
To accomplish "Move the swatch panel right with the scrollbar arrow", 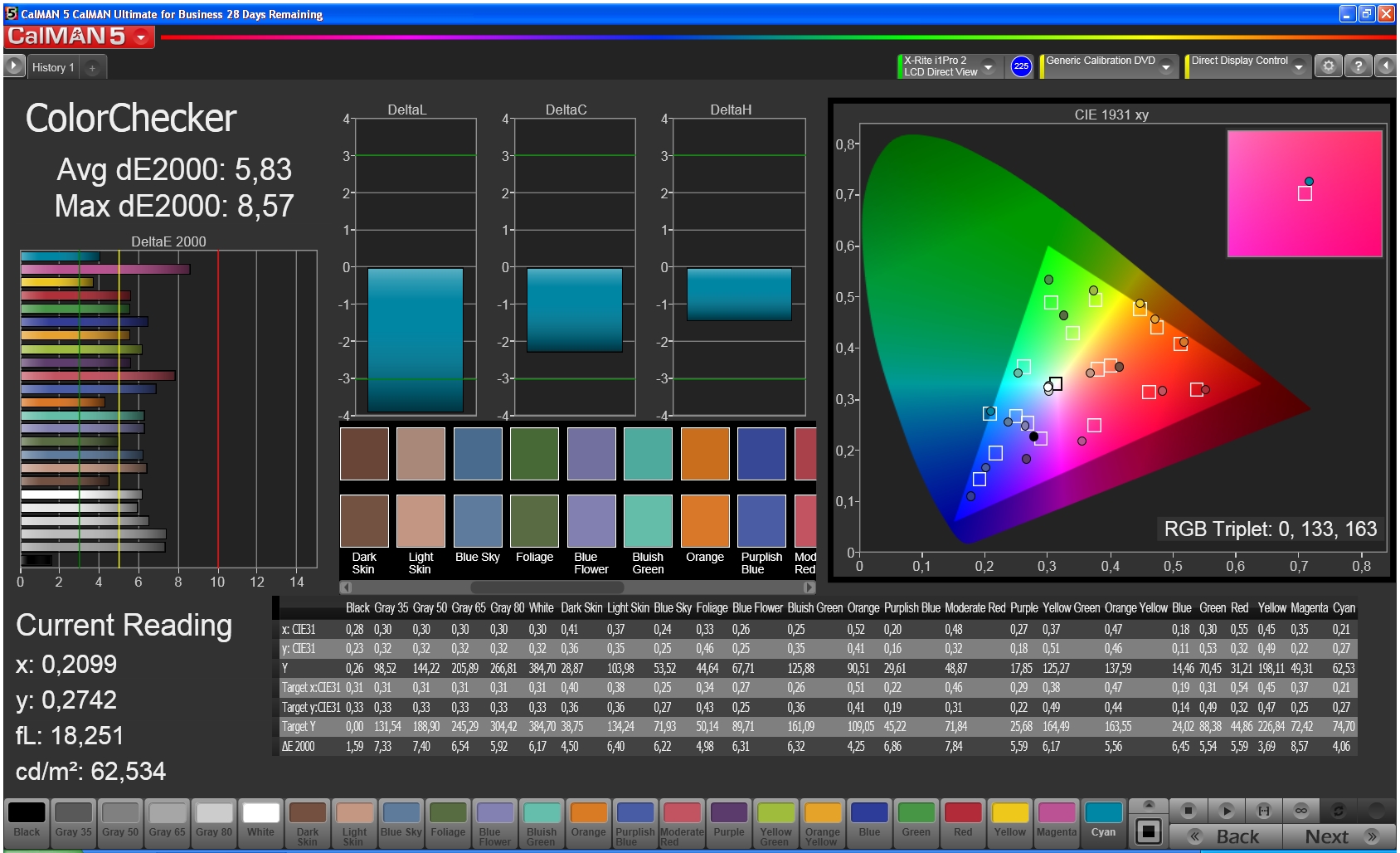I will (x=809, y=587).
